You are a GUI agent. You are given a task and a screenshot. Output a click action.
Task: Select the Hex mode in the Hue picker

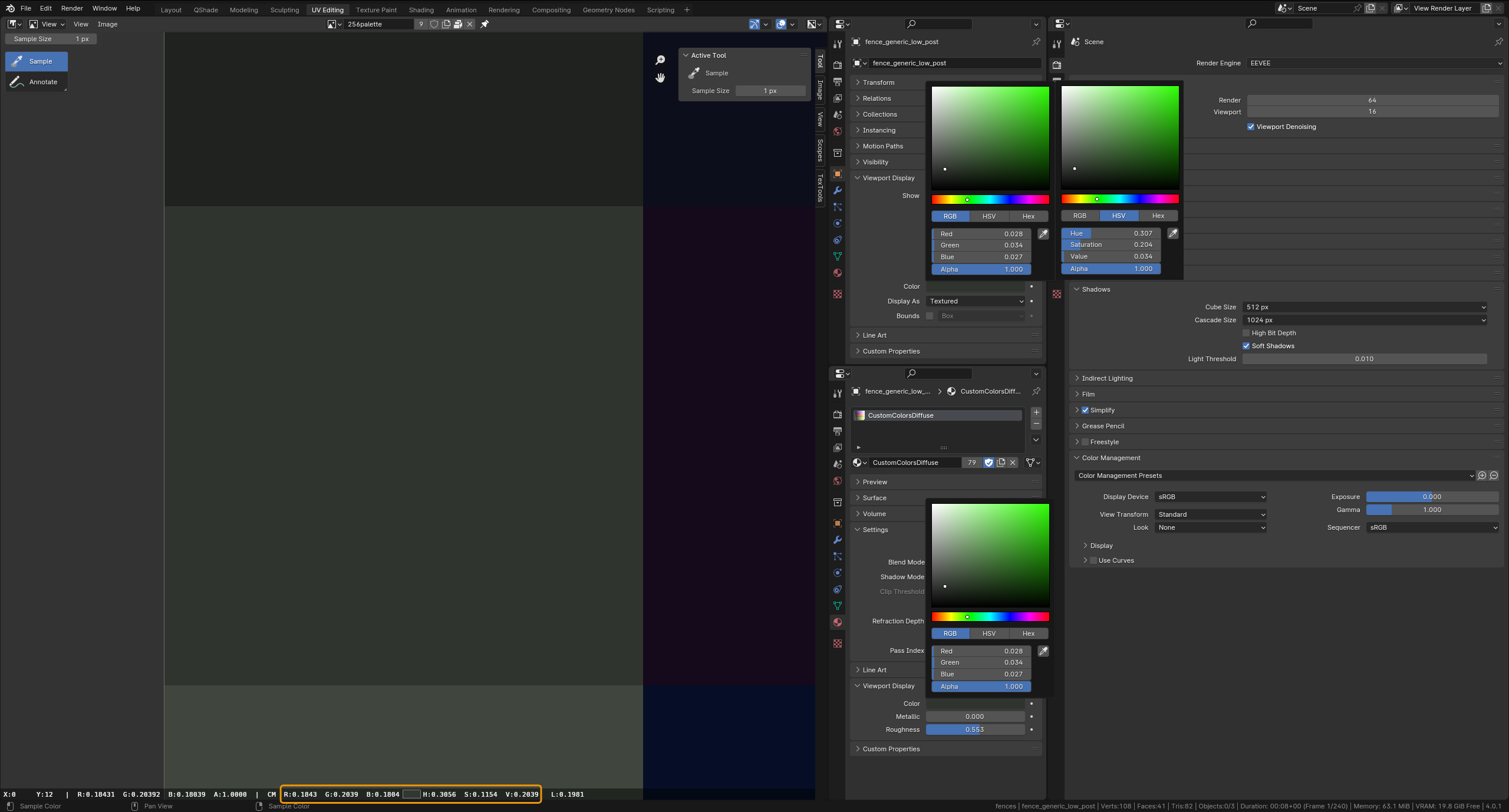click(x=1158, y=216)
